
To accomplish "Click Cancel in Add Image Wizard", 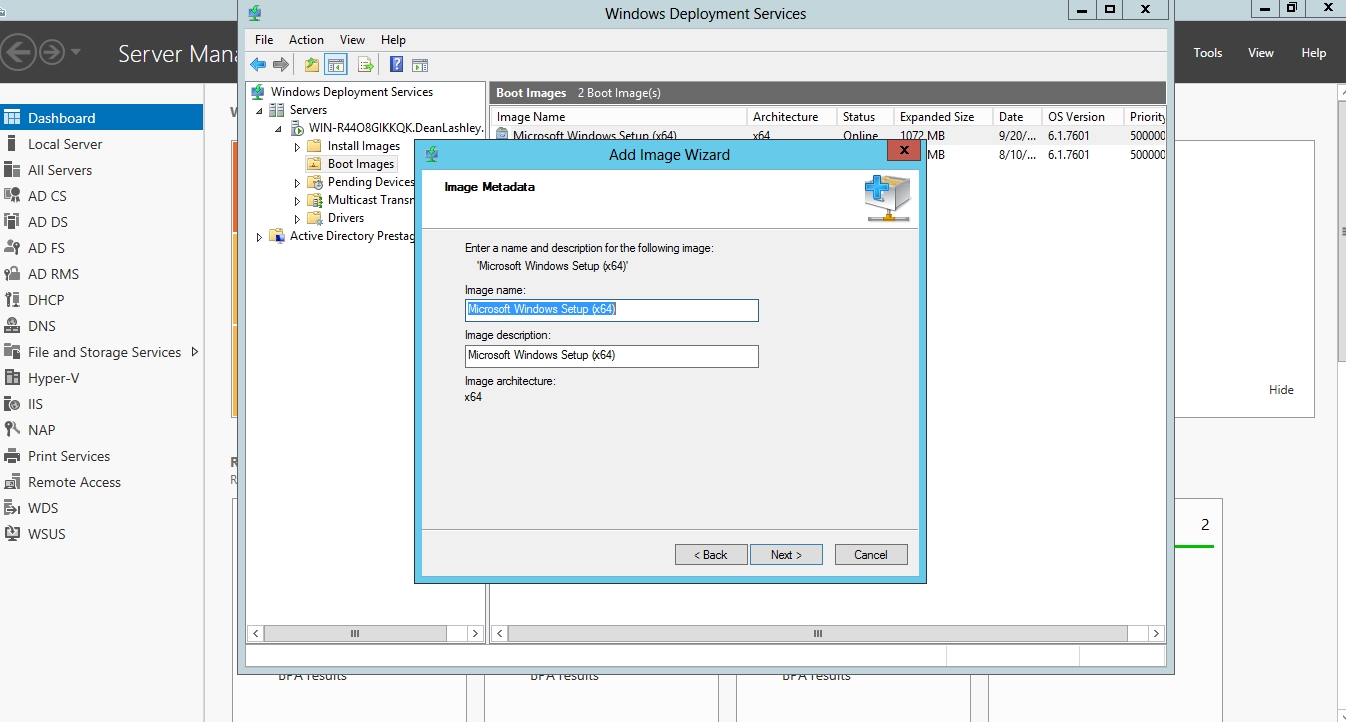I will click(870, 555).
